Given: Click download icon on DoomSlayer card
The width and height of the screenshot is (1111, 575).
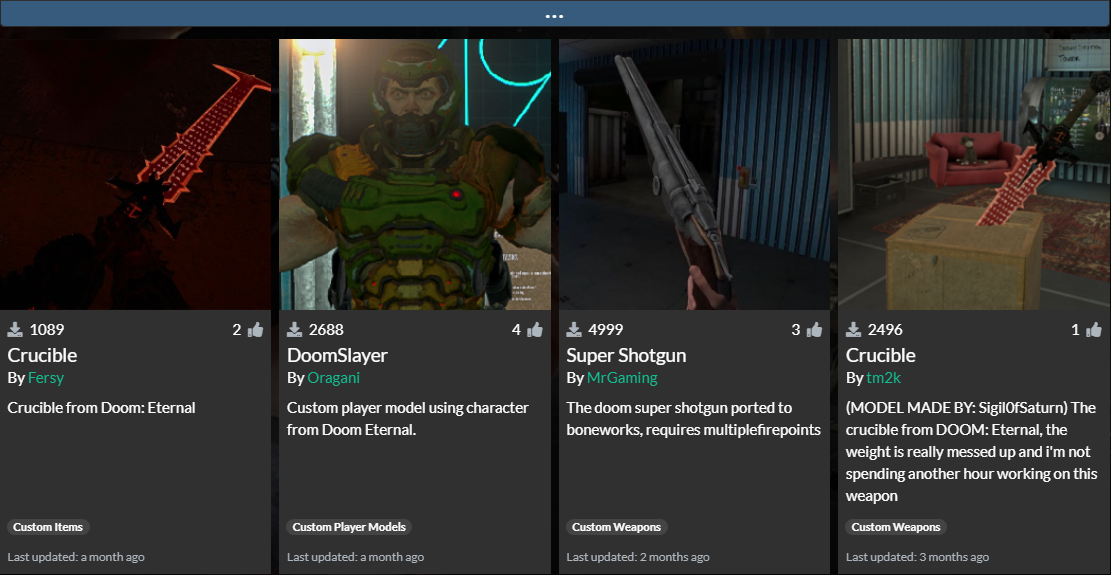Looking at the screenshot, I should click(295, 329).
